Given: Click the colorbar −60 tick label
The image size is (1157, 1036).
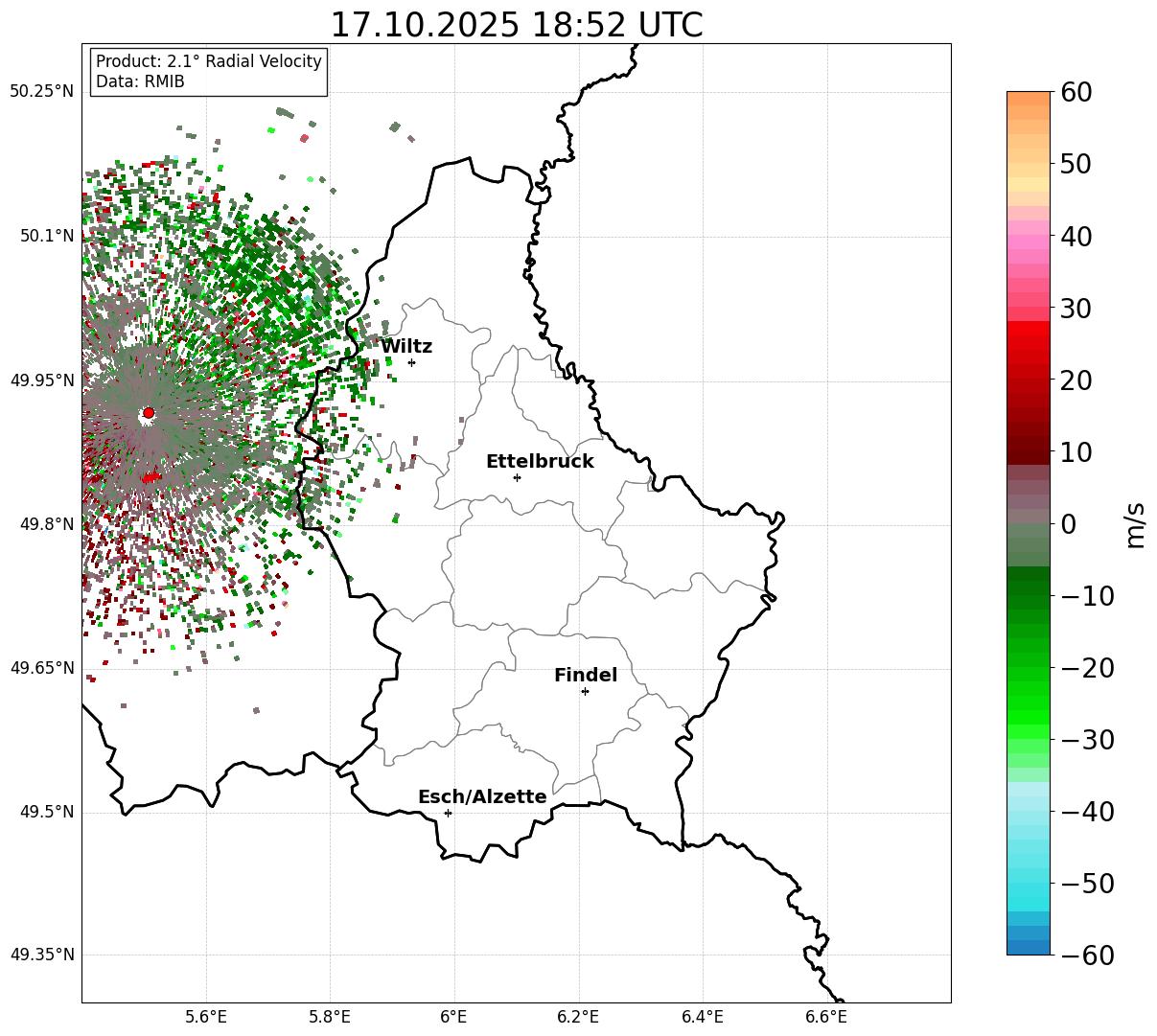Looking at the screenshot, I should coord(1087,955).
